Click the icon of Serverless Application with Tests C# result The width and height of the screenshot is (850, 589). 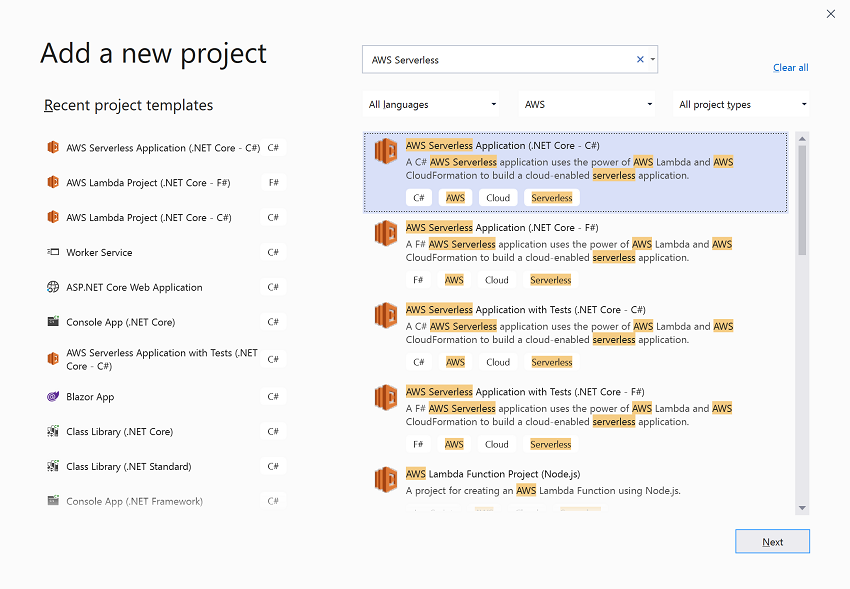pos(386,315)
